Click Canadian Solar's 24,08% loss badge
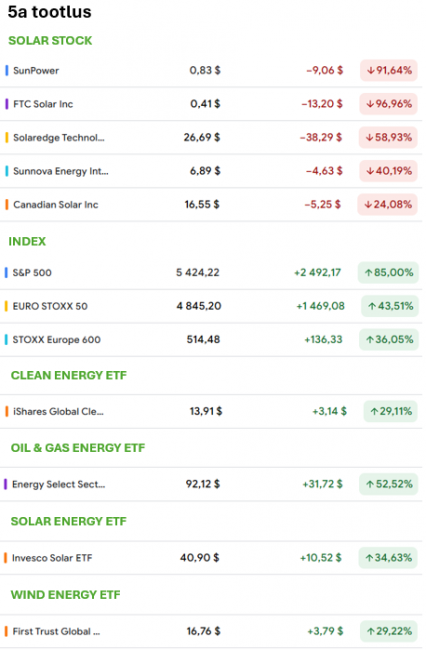 pos(387,205)
